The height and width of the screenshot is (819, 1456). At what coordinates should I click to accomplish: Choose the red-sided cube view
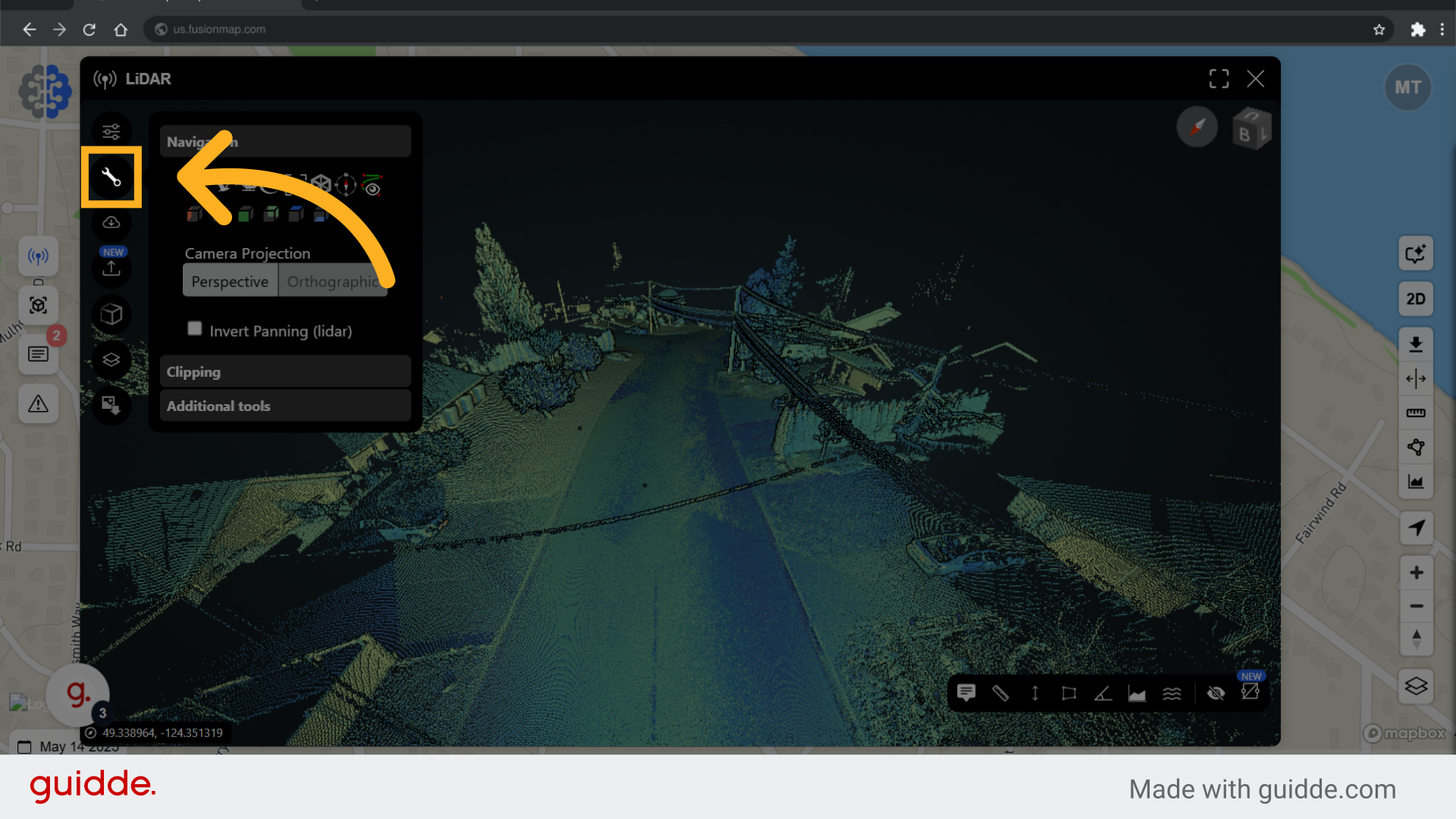point(195,215)
